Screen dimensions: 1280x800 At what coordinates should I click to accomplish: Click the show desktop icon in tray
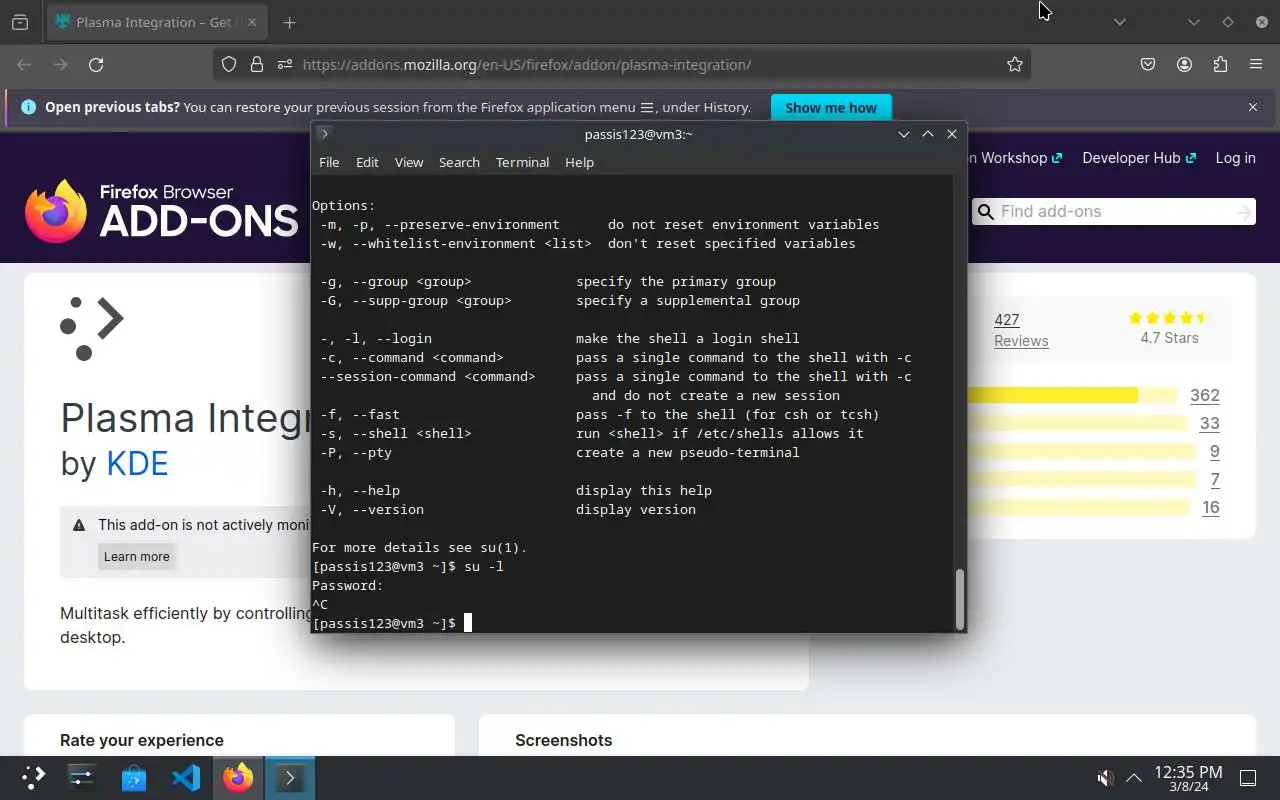tap(1248, 778)
